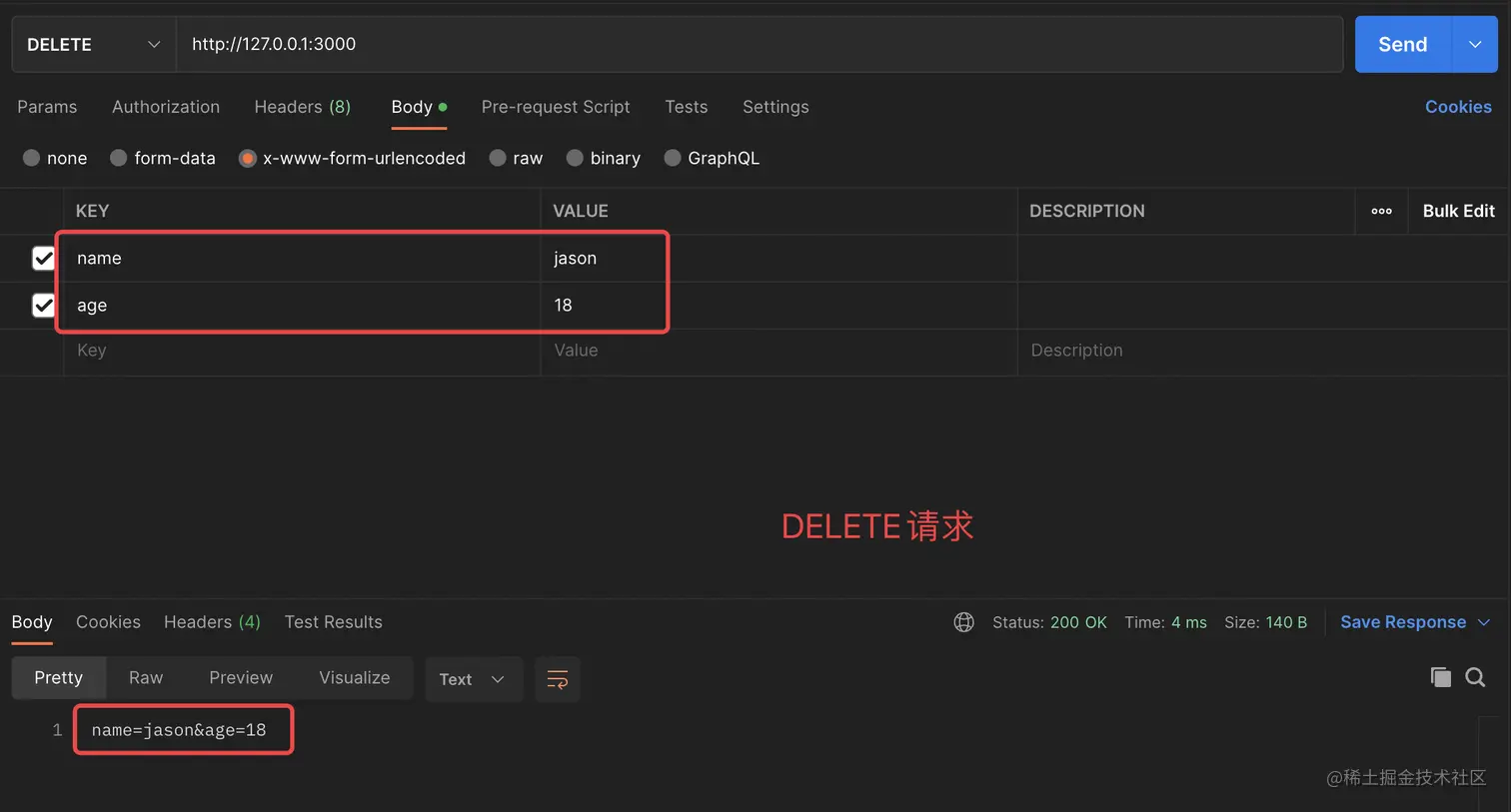Image resolution: width=1511 pixels, height=812 pixels.
Task: Click the Send button
Action: (x=1402, y=44)
